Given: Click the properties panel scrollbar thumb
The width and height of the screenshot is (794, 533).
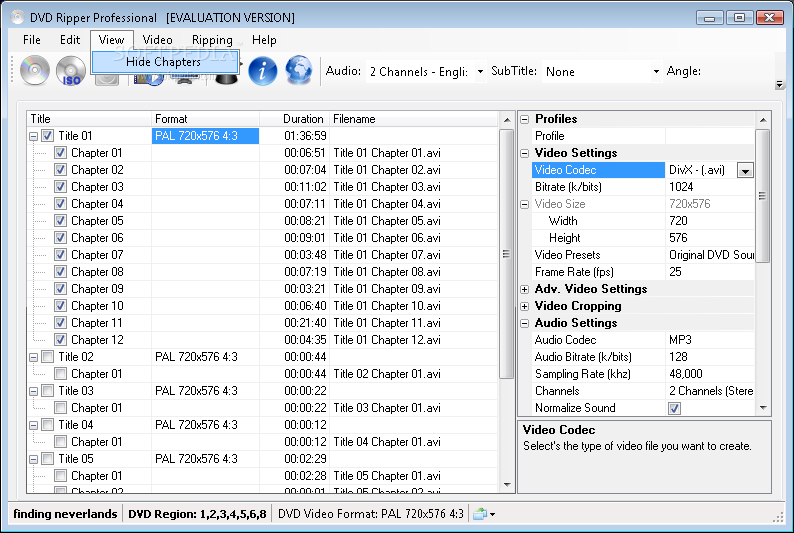Looking at the screenshot, I should click(x=762, y=195).
